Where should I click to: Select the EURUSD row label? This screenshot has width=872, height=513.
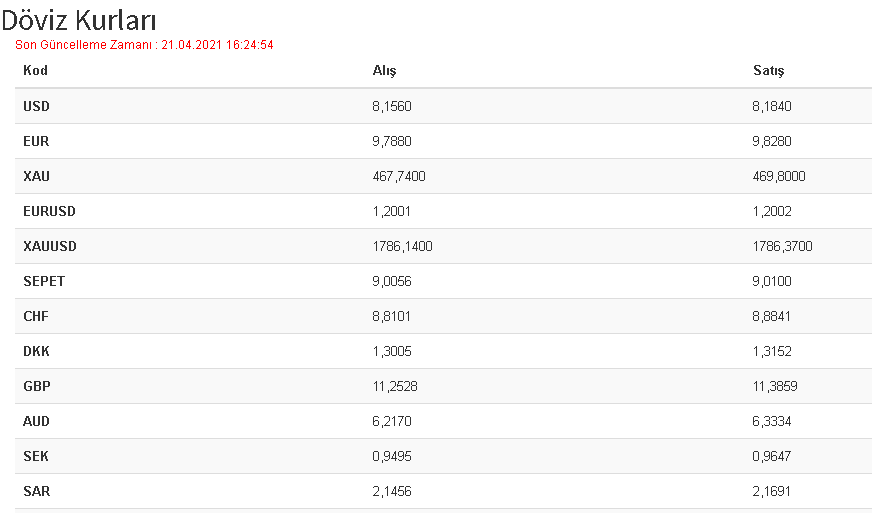(x=49, y=211)
